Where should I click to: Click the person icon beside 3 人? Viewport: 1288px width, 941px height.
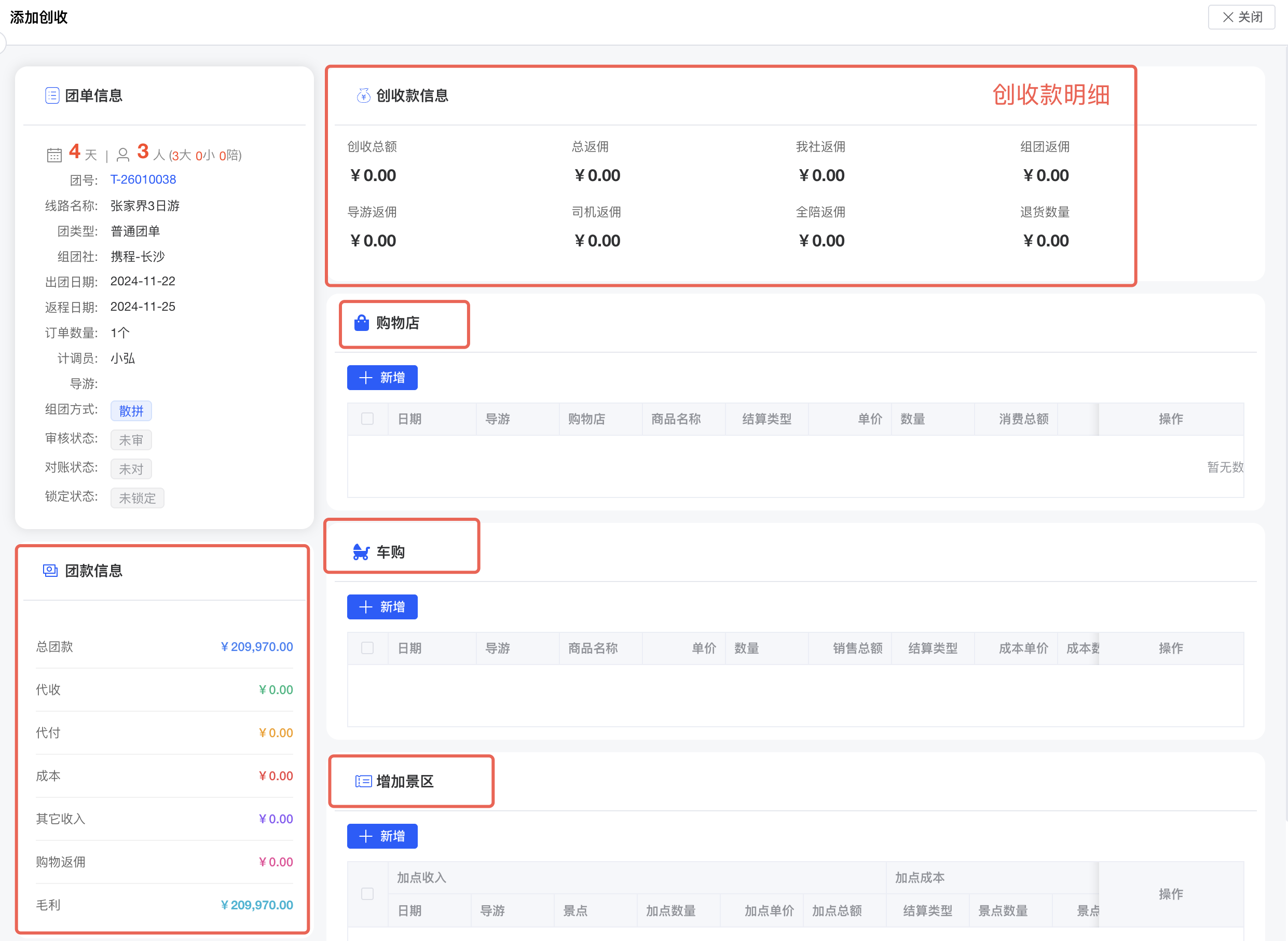pyautogui.click(x=122, y=155)
